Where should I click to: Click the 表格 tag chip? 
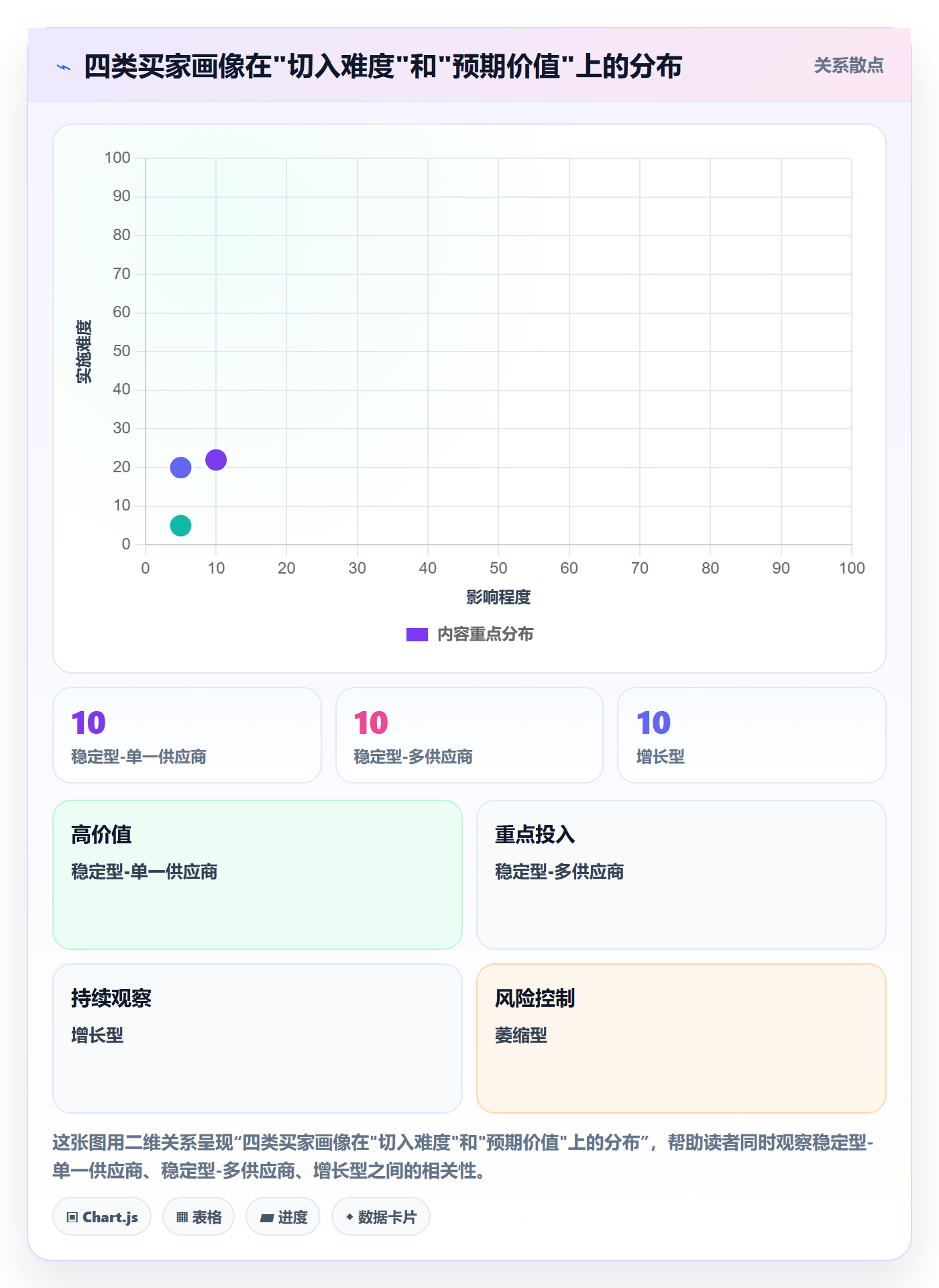pos(199,1217)
